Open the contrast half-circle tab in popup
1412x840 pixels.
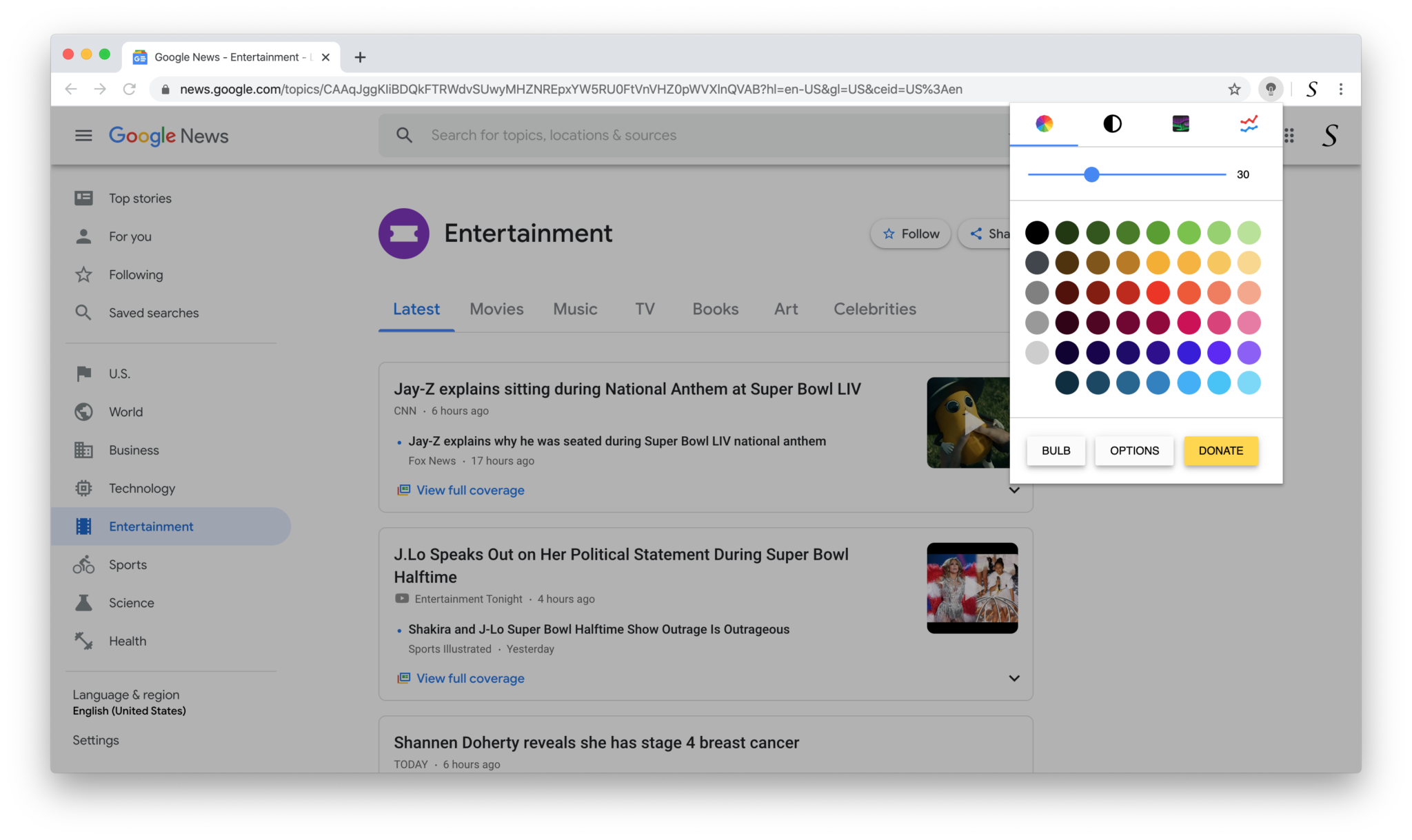[1112, 124]
